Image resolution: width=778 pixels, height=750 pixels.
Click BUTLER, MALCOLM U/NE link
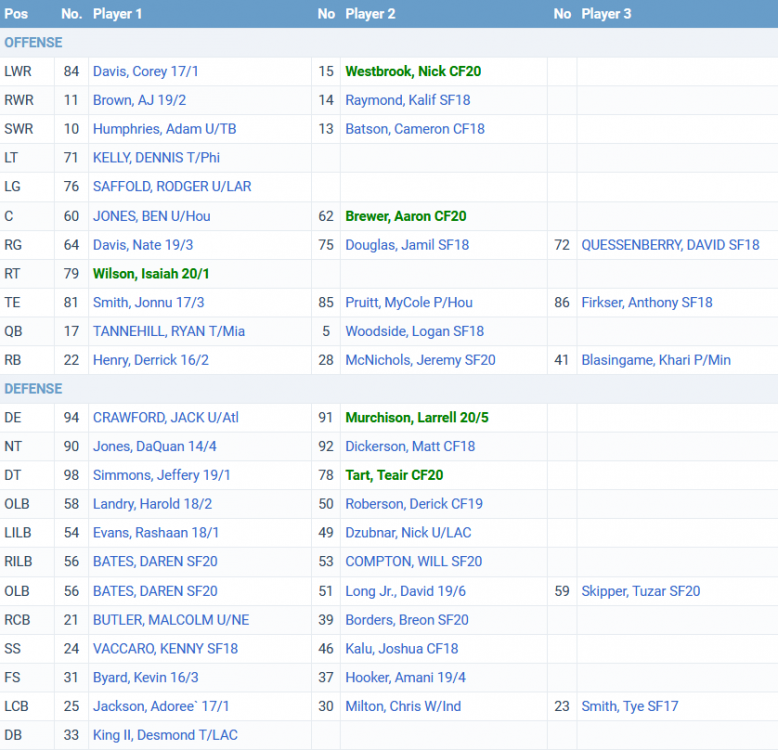click(171, 620)
